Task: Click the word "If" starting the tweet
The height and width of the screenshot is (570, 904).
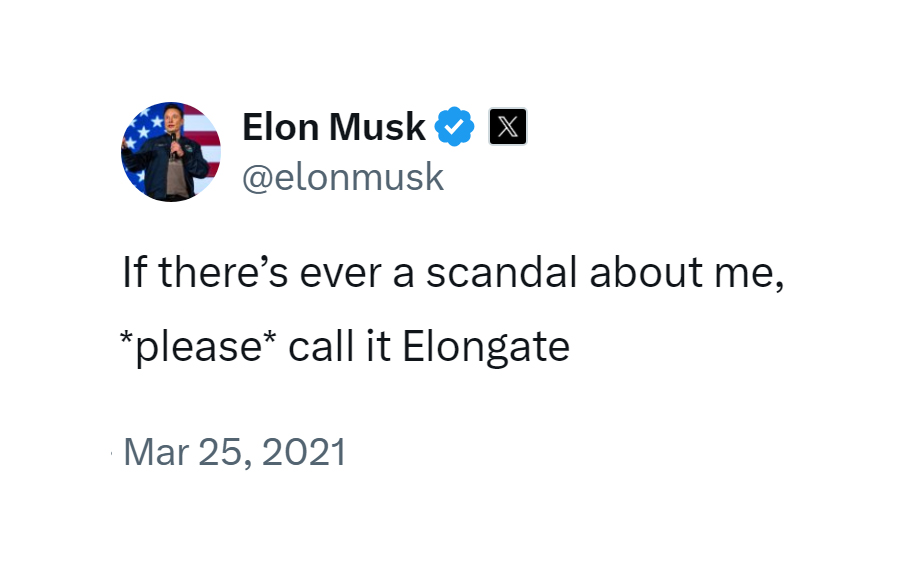Action: click(x=133, y=274)
